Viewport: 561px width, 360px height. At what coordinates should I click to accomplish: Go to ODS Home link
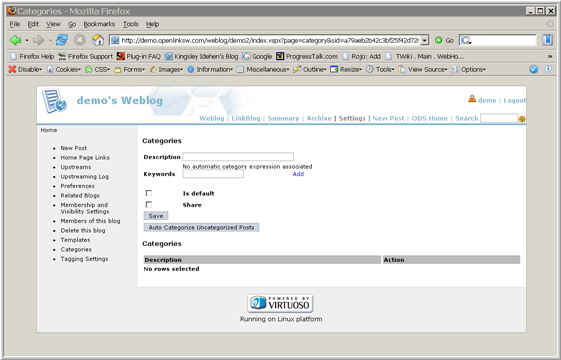(x=429, y=118)
